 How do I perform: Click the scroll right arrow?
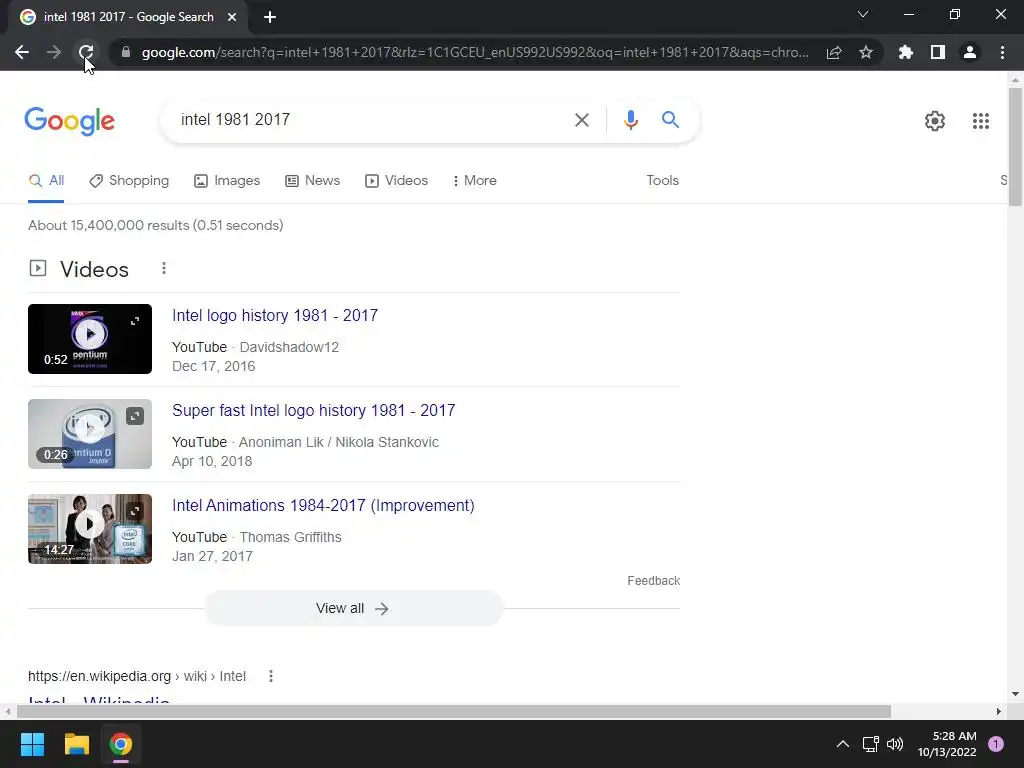point(998,711)
